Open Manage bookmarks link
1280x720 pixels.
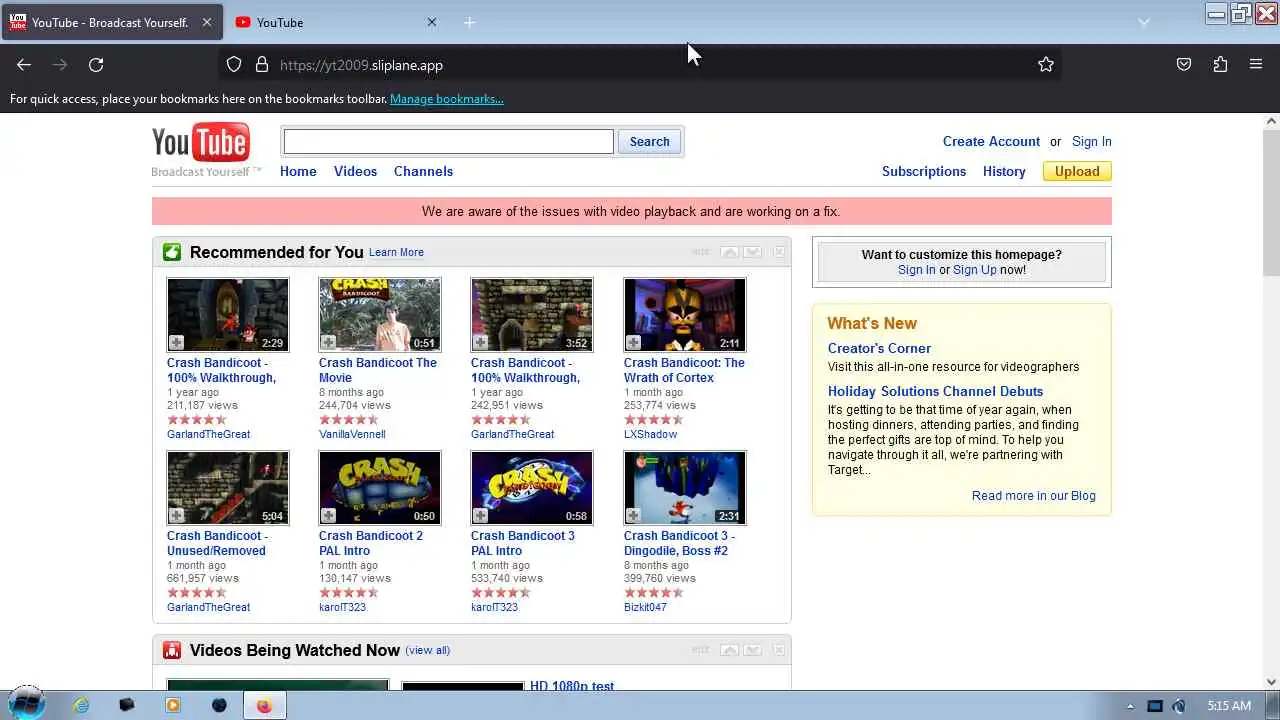pyautogui.click(x=447, y=99)
